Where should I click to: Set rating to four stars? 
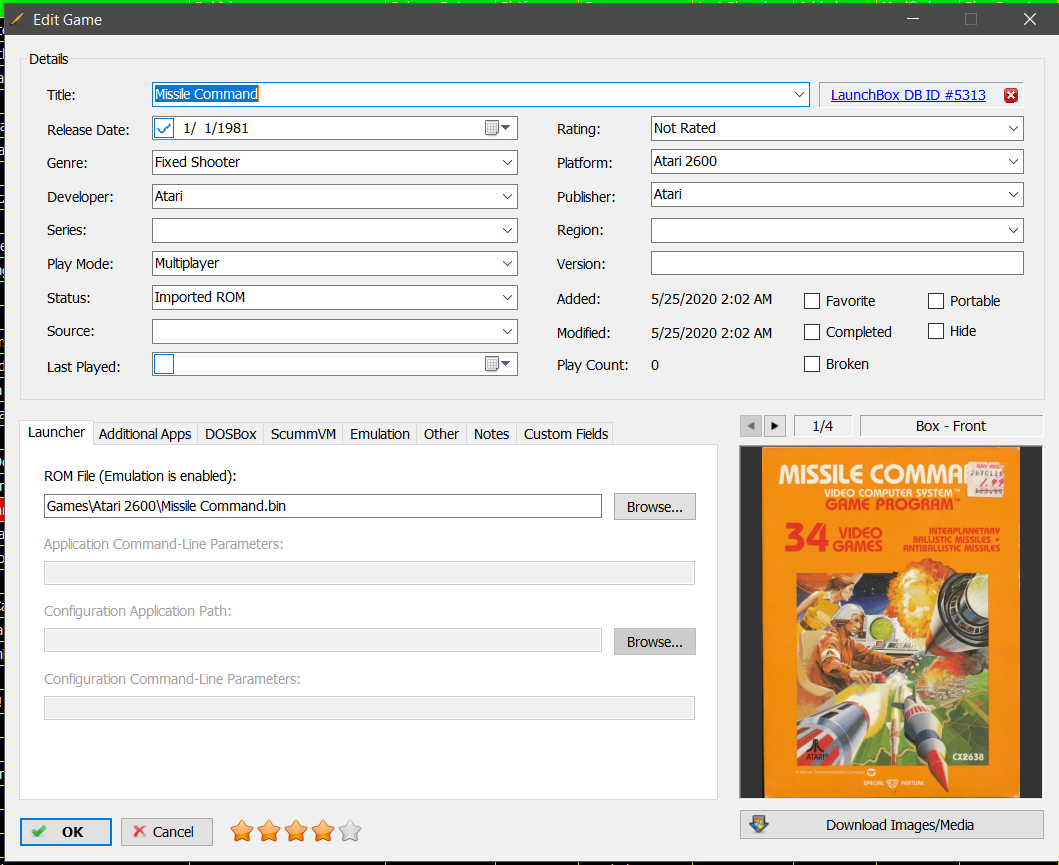pos(323,831)
